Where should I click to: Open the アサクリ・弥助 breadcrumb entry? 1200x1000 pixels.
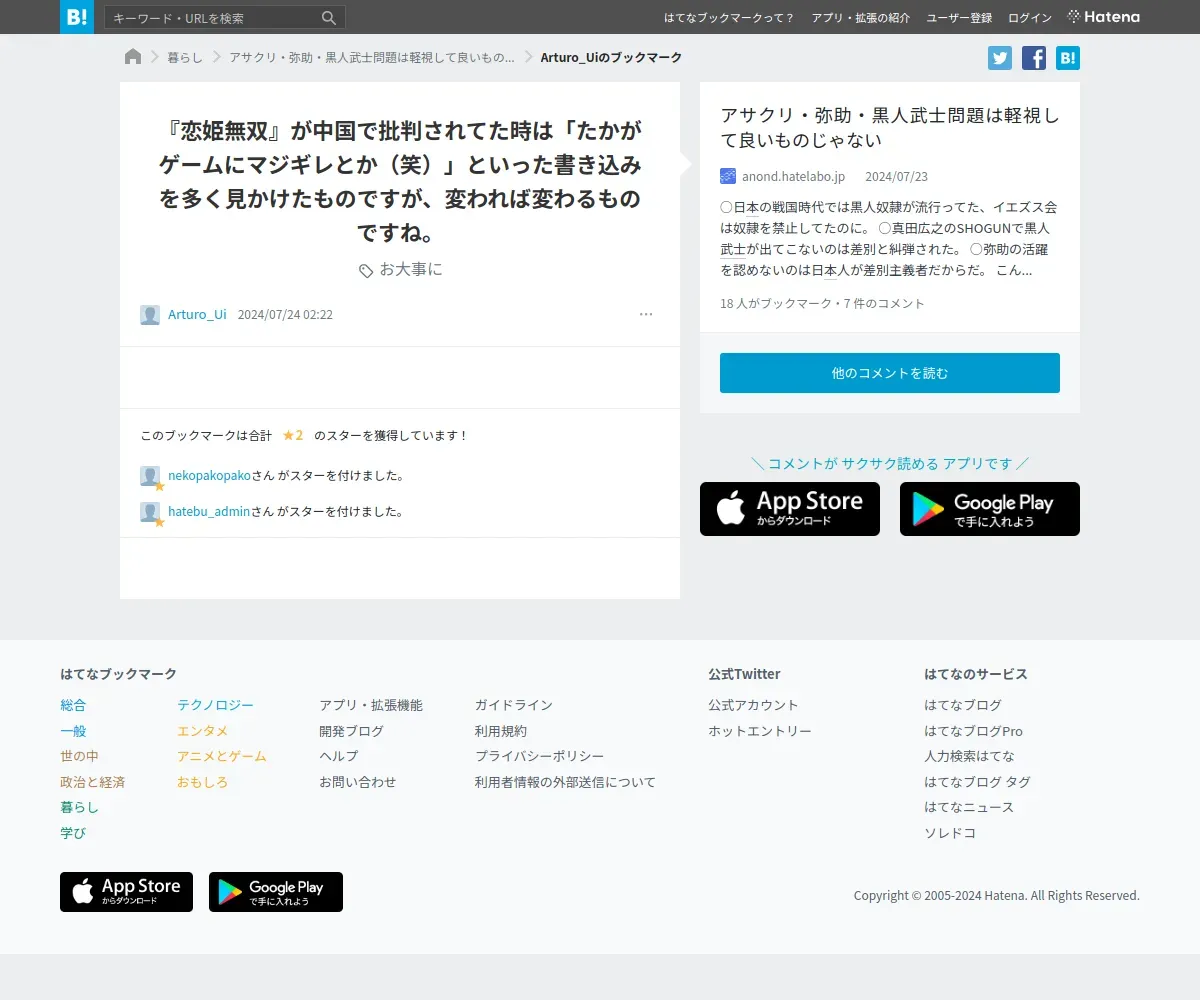372,58
